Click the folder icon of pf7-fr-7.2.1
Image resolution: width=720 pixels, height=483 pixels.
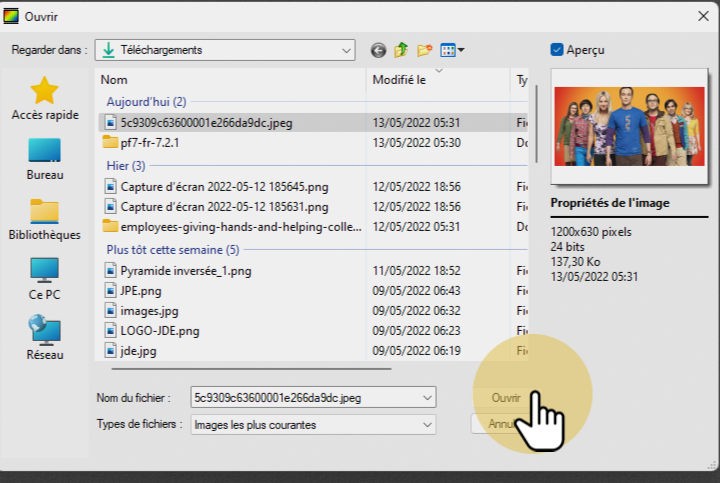(x=110, y=142)
